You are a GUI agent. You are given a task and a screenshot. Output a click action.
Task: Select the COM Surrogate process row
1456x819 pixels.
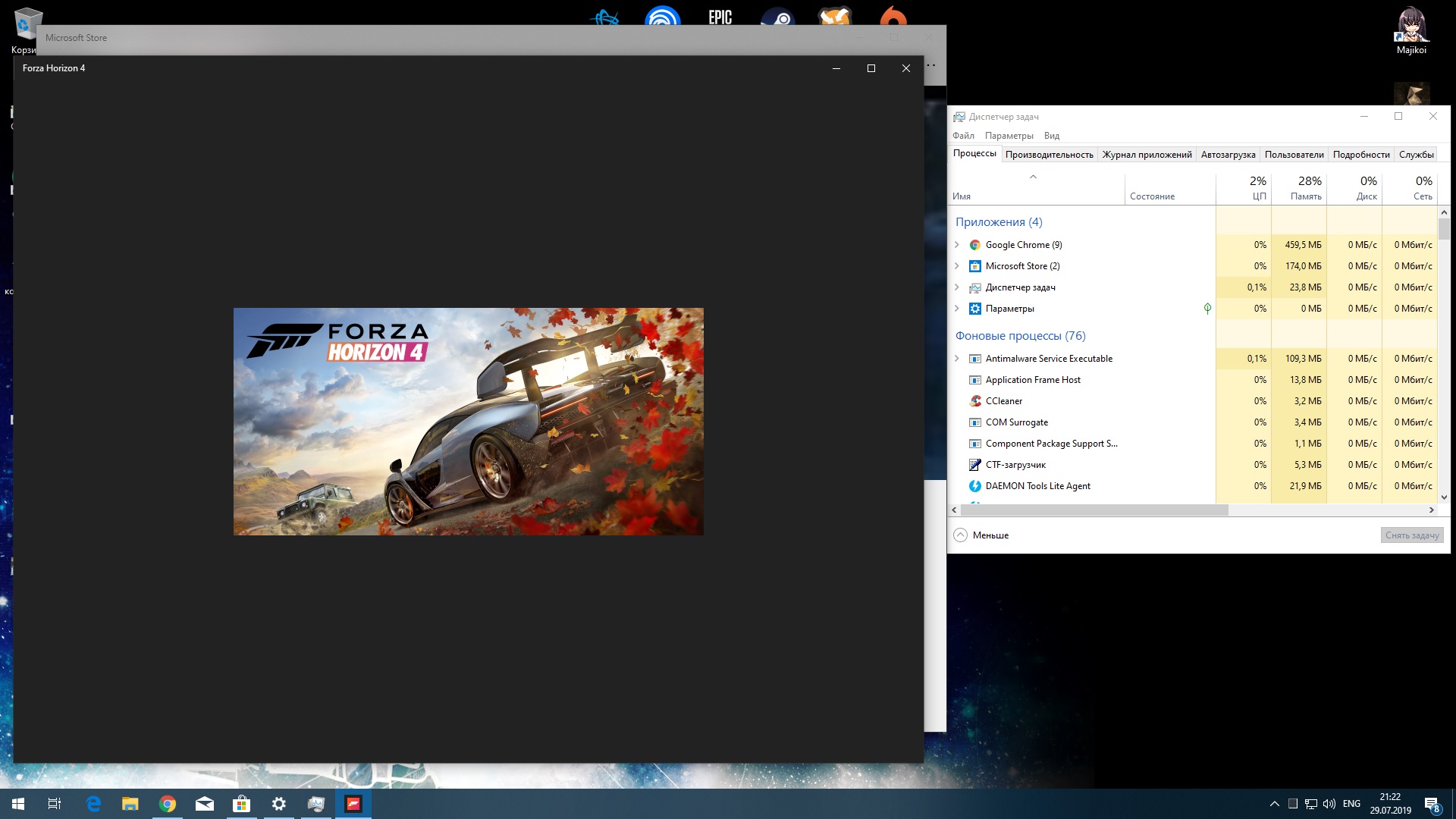(x=1192, y=422)
